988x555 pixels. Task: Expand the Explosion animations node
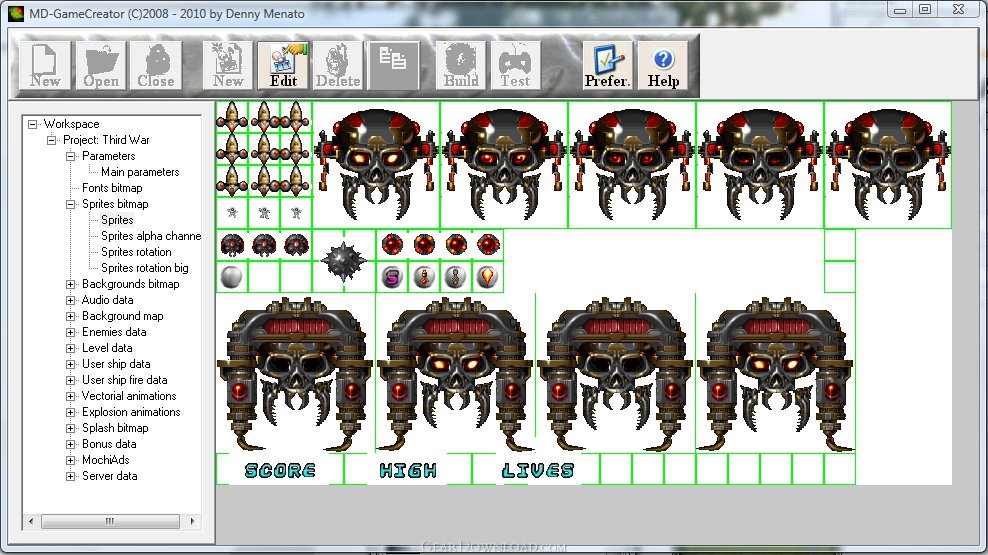(x=71, y=413)
